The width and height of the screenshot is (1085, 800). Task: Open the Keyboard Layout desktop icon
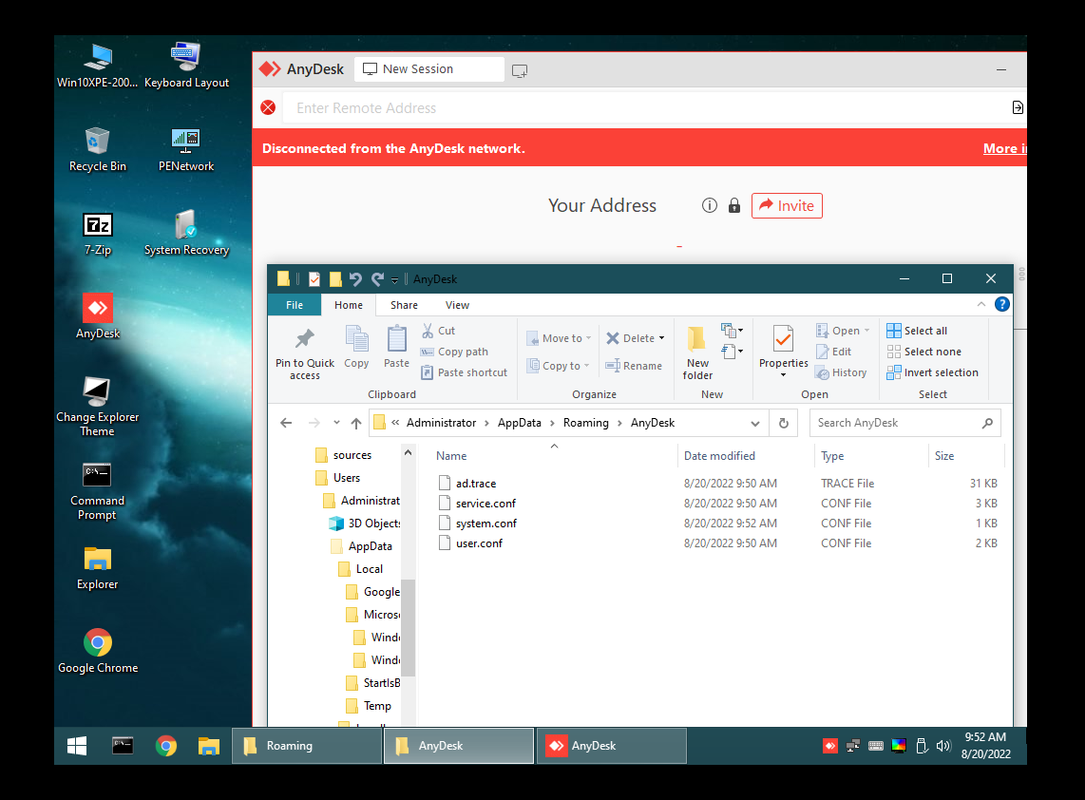tap(186, 66)
